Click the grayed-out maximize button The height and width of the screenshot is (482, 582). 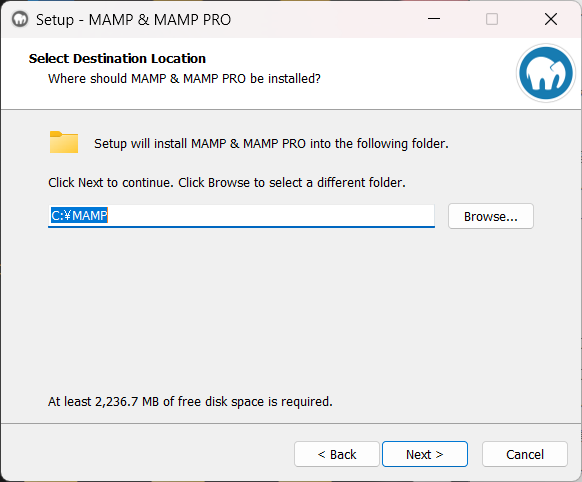tap(492, 19)
